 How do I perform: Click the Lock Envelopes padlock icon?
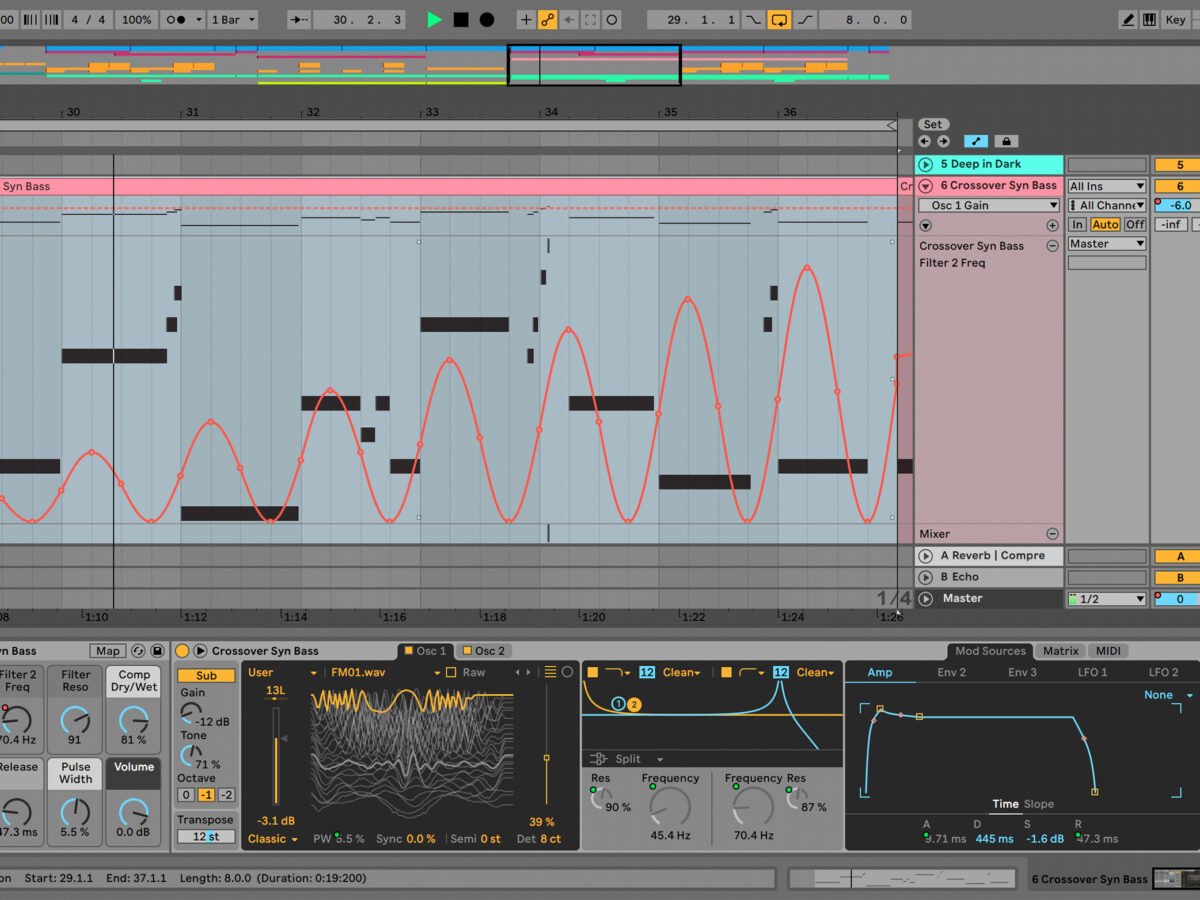pyautogui.click(x=1006, y=142)
